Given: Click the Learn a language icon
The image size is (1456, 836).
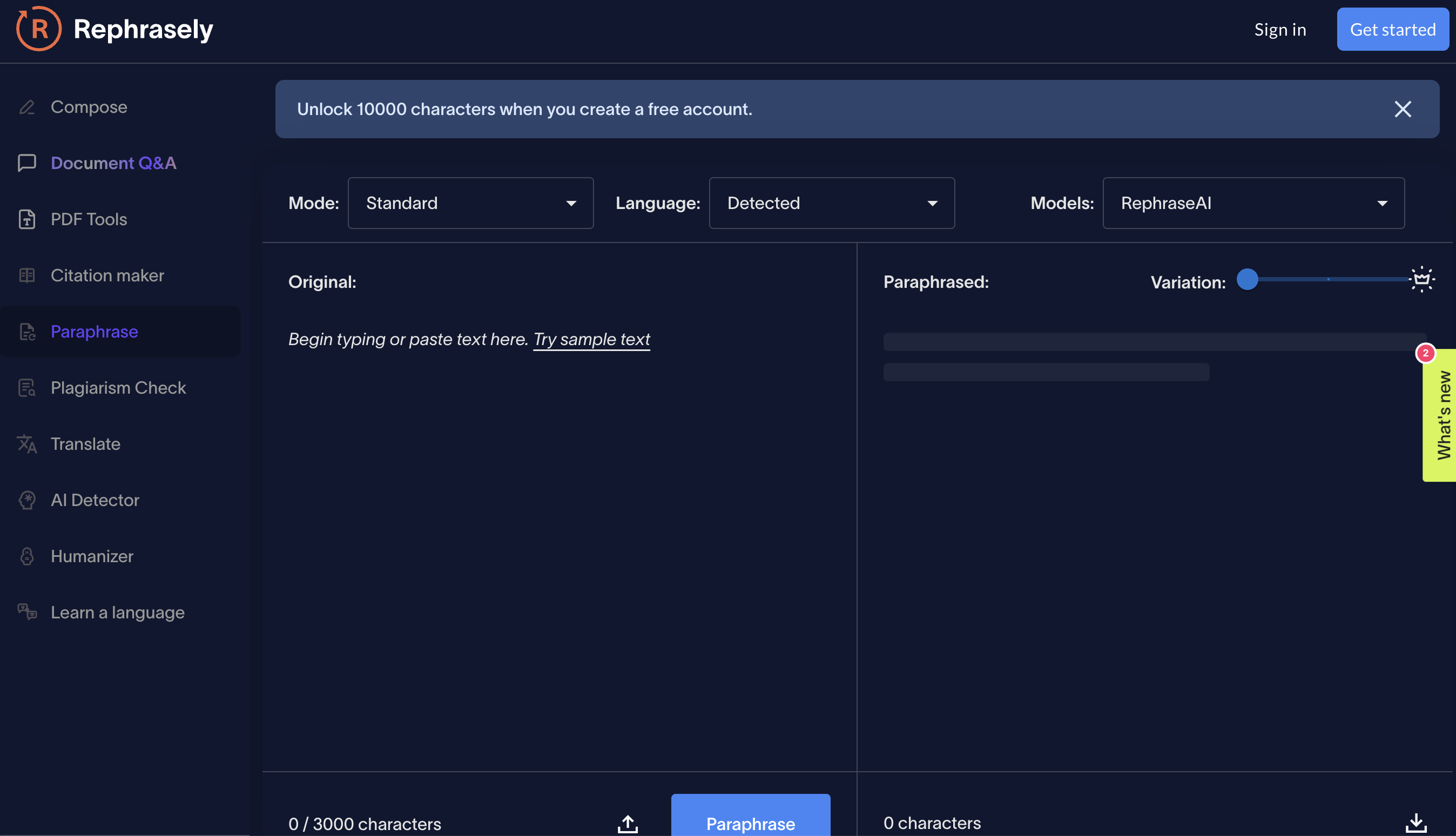Looking at the screenshot, I should 27,612.
